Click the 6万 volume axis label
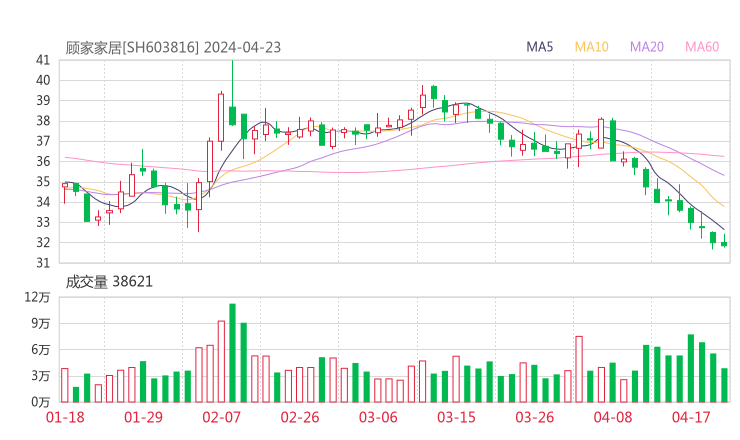The image size is (740, 440). [x=41, y=350]
